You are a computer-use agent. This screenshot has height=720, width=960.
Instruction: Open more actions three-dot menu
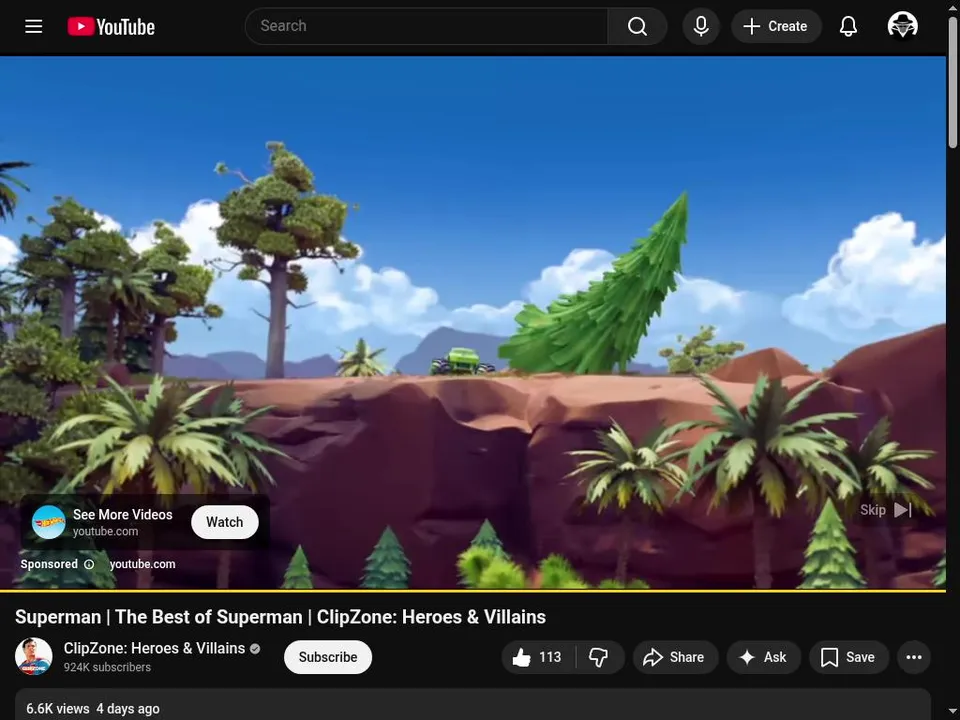tap(914, 657)
